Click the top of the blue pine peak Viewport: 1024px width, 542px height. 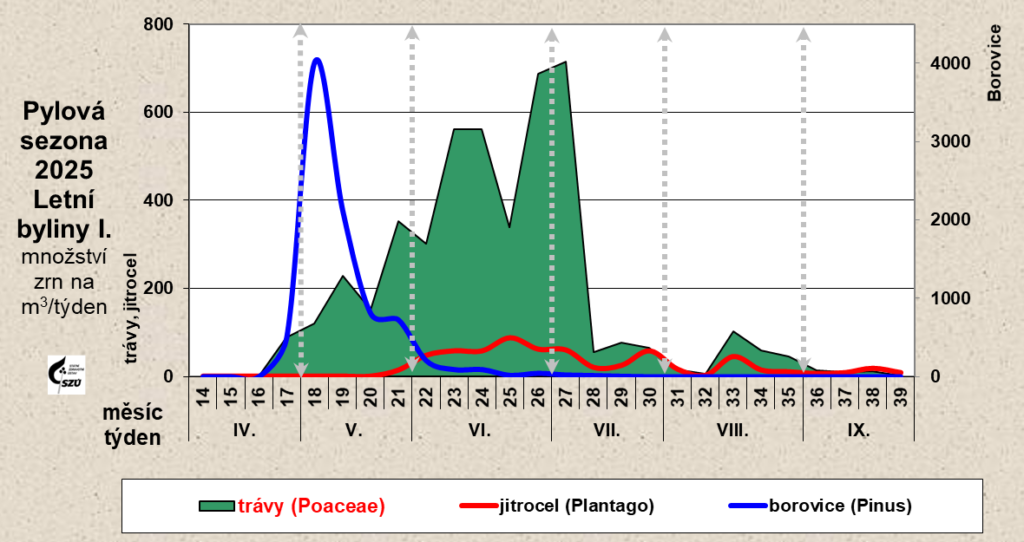pyautogui.click(x=317, y=59)
